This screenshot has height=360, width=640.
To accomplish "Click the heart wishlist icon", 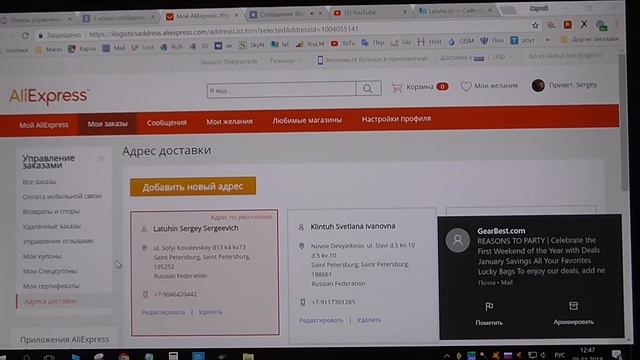I will (x=466, y=86).
